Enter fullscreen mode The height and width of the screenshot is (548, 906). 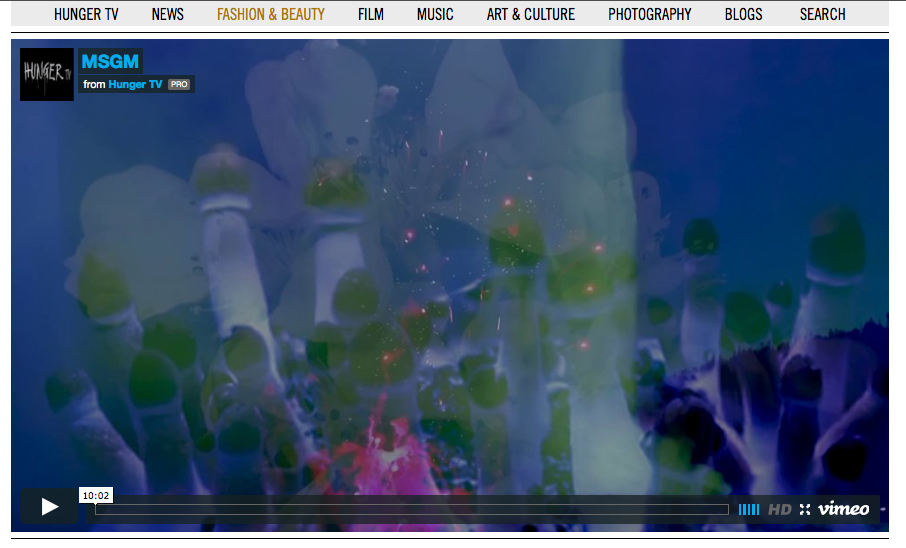pos(805,509)
